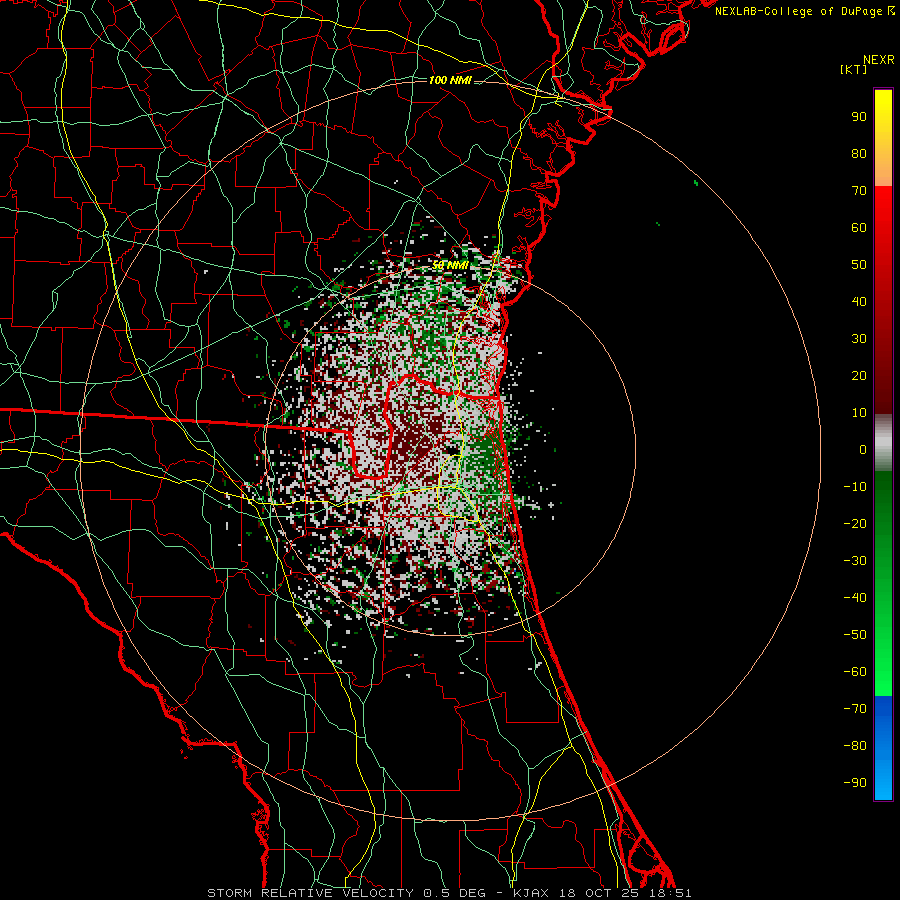Click the 60 value on the velocity scale

[859, 227]
